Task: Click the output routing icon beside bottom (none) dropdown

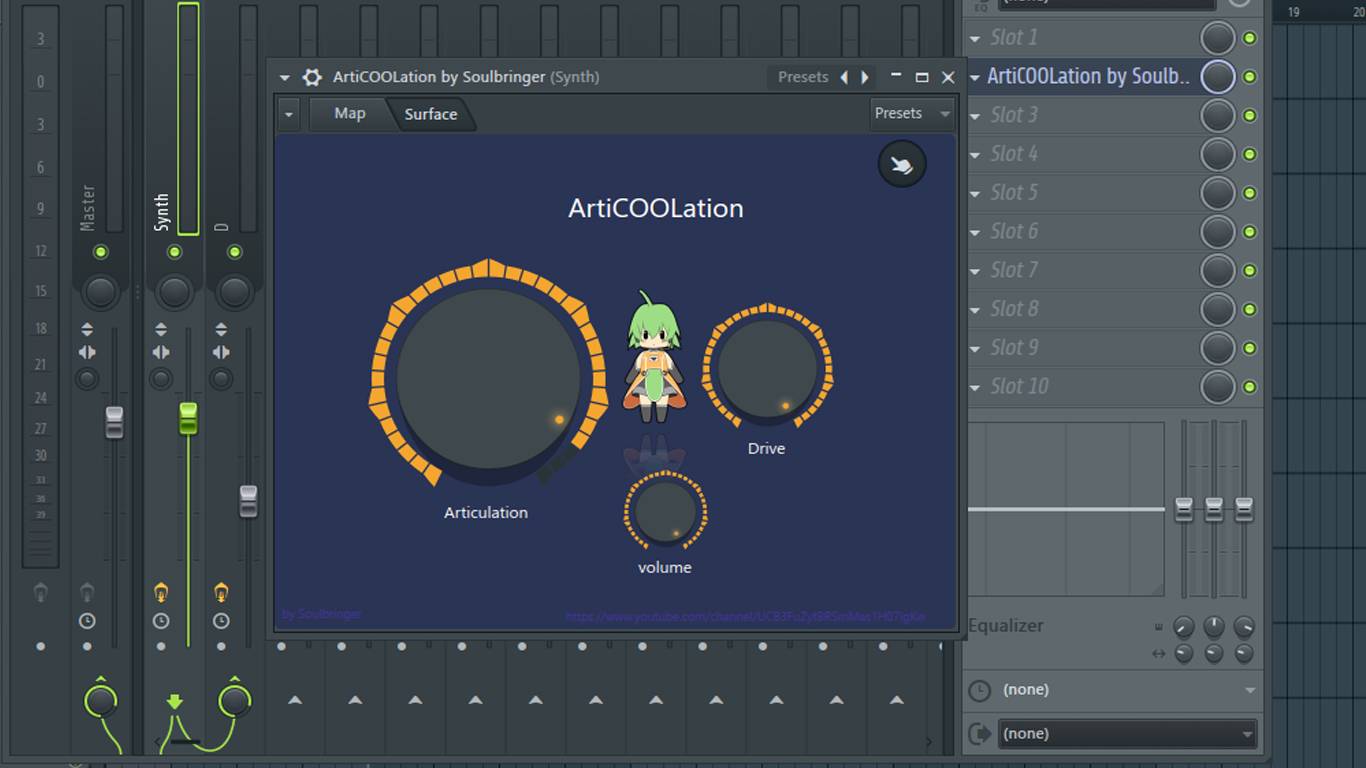Action: 980,734
